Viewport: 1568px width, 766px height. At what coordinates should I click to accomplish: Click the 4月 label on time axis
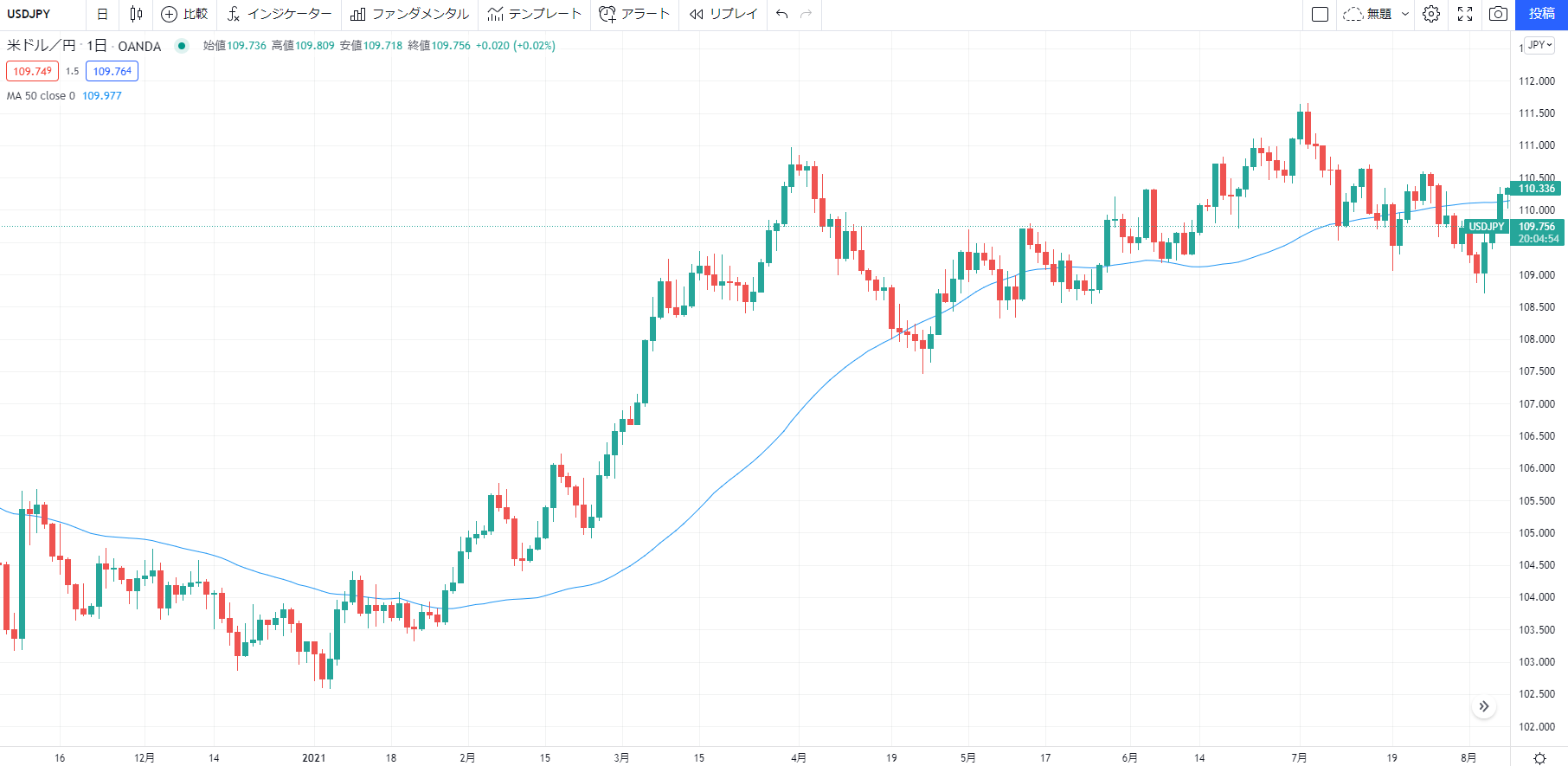click(799, 757)
